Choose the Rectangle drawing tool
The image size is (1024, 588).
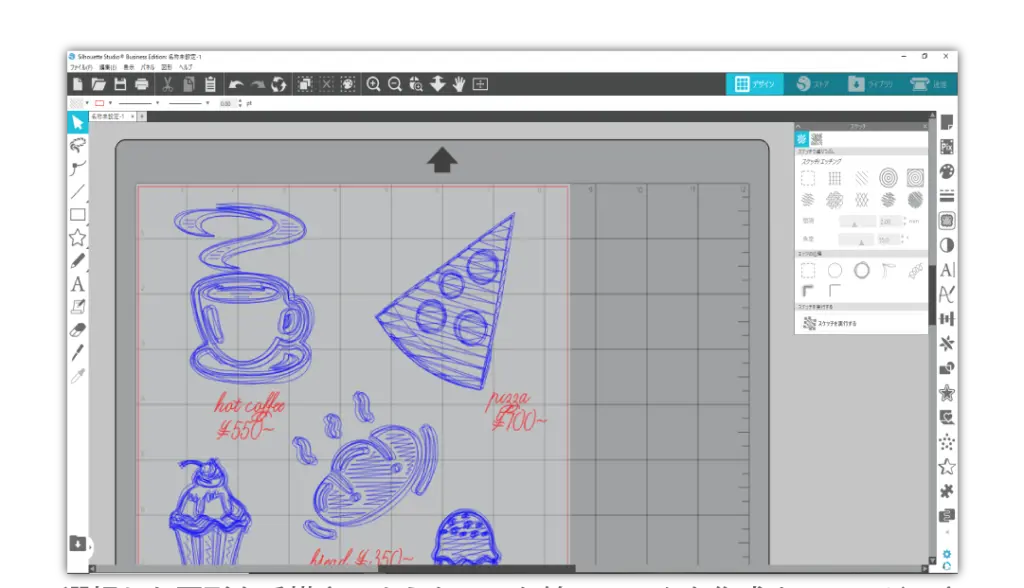point(78,215)
